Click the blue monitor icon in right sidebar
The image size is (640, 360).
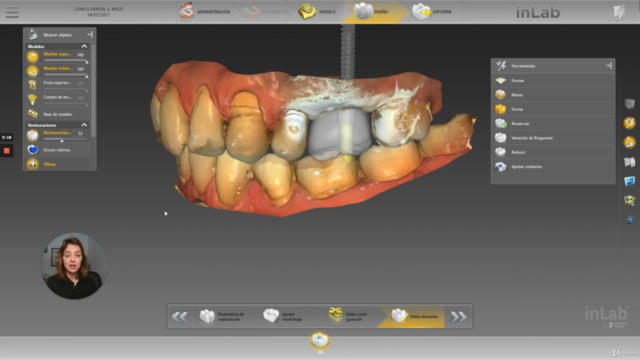(x=629, y=180)
